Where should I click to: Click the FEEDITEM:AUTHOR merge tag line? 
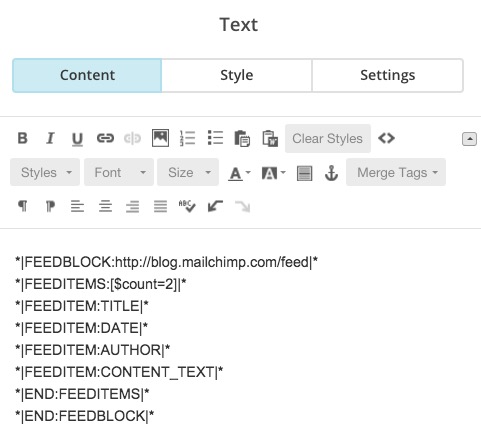pos(93,350)
